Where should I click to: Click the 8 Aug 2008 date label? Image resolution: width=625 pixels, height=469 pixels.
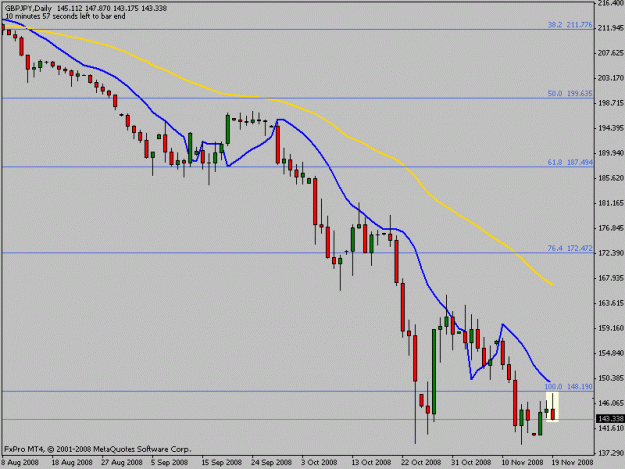click(20, 462)
